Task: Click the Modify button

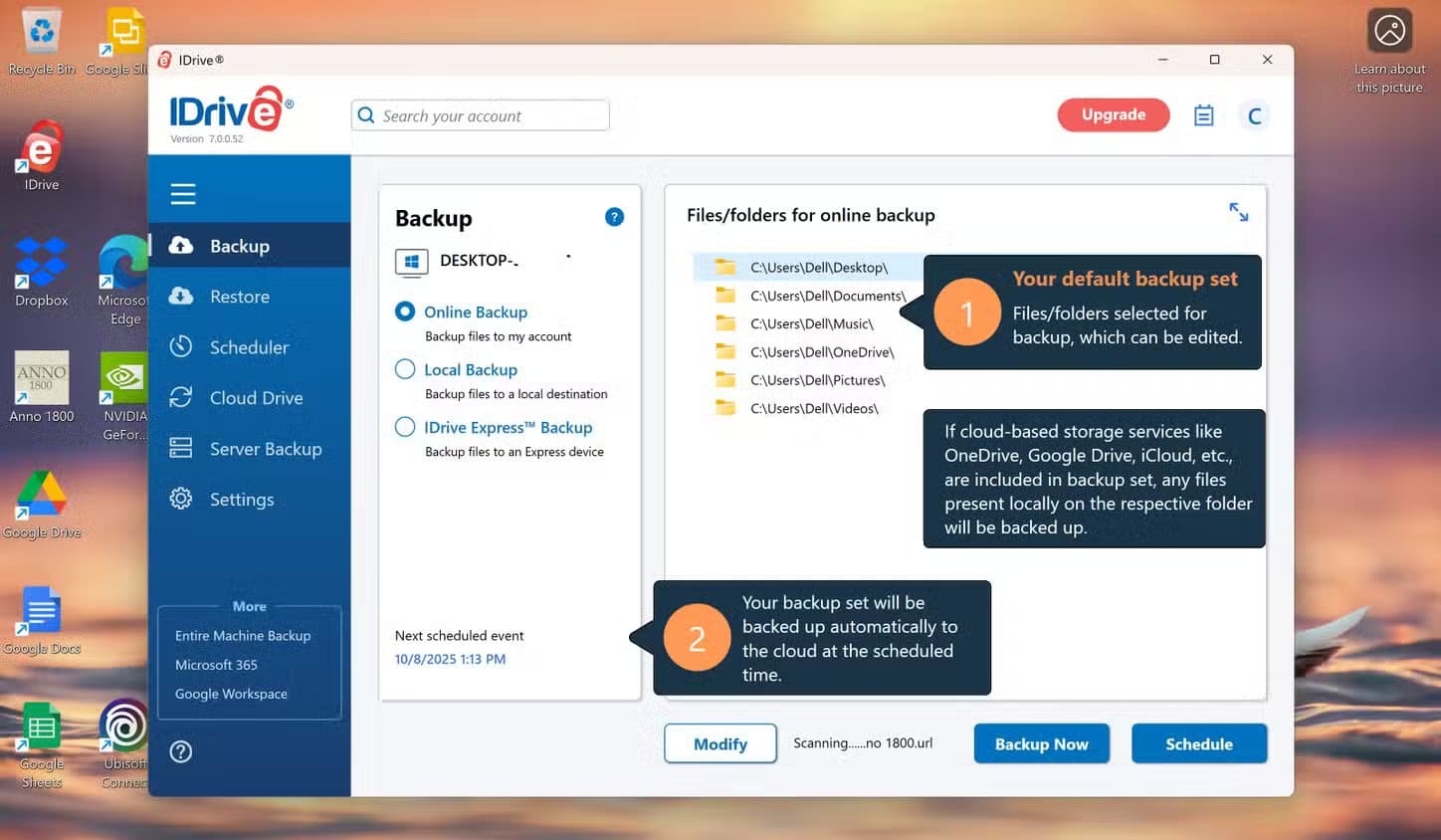Action: pos(720,744)
